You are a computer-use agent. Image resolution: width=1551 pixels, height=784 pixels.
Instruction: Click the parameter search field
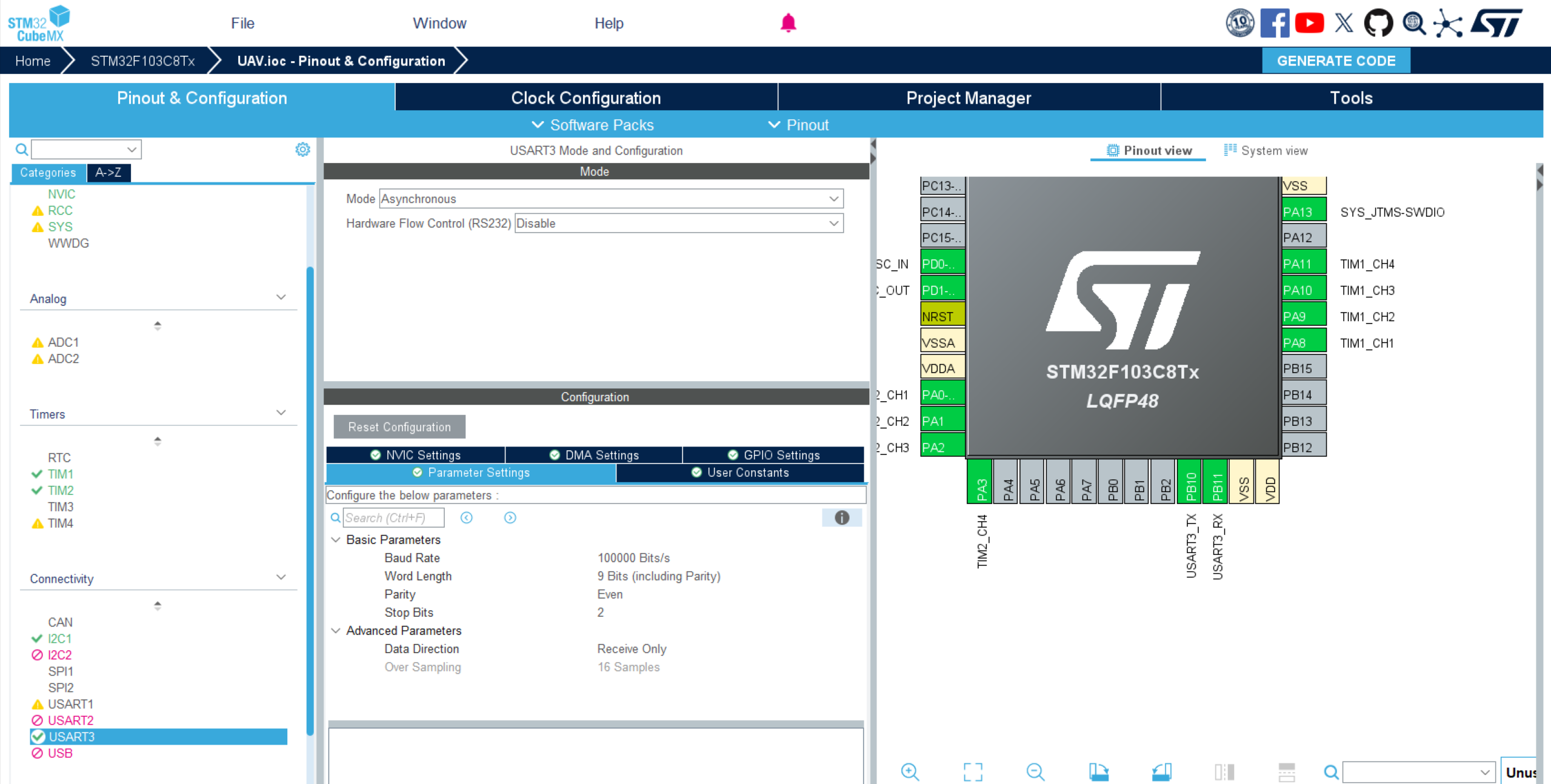point(393,517)
